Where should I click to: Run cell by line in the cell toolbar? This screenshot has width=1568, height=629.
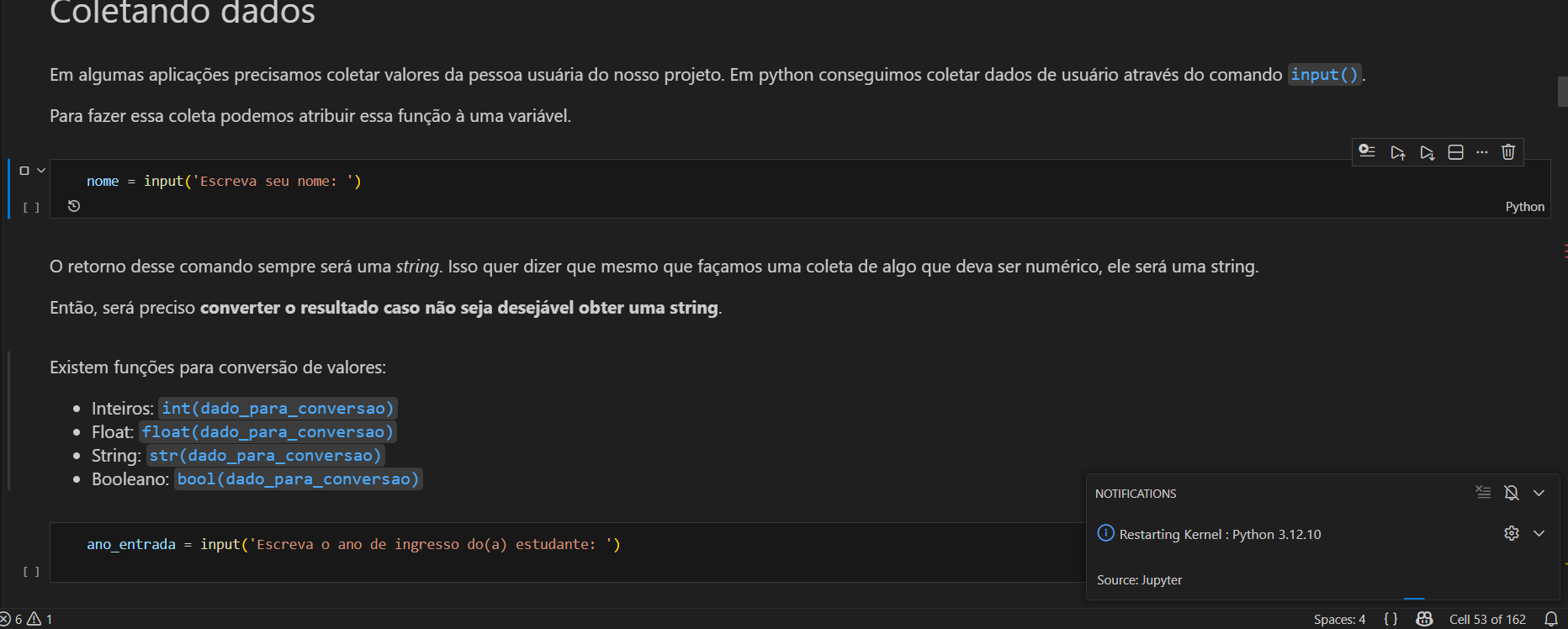[1368, 151]
